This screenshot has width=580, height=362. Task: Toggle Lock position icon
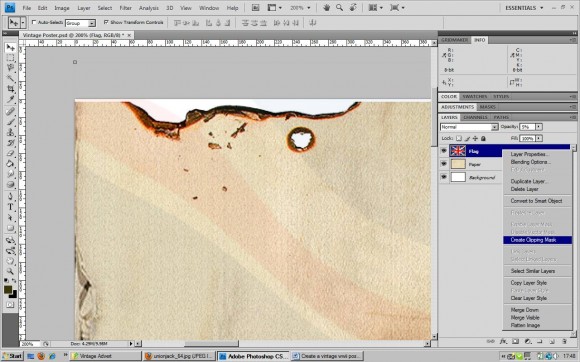475,138
